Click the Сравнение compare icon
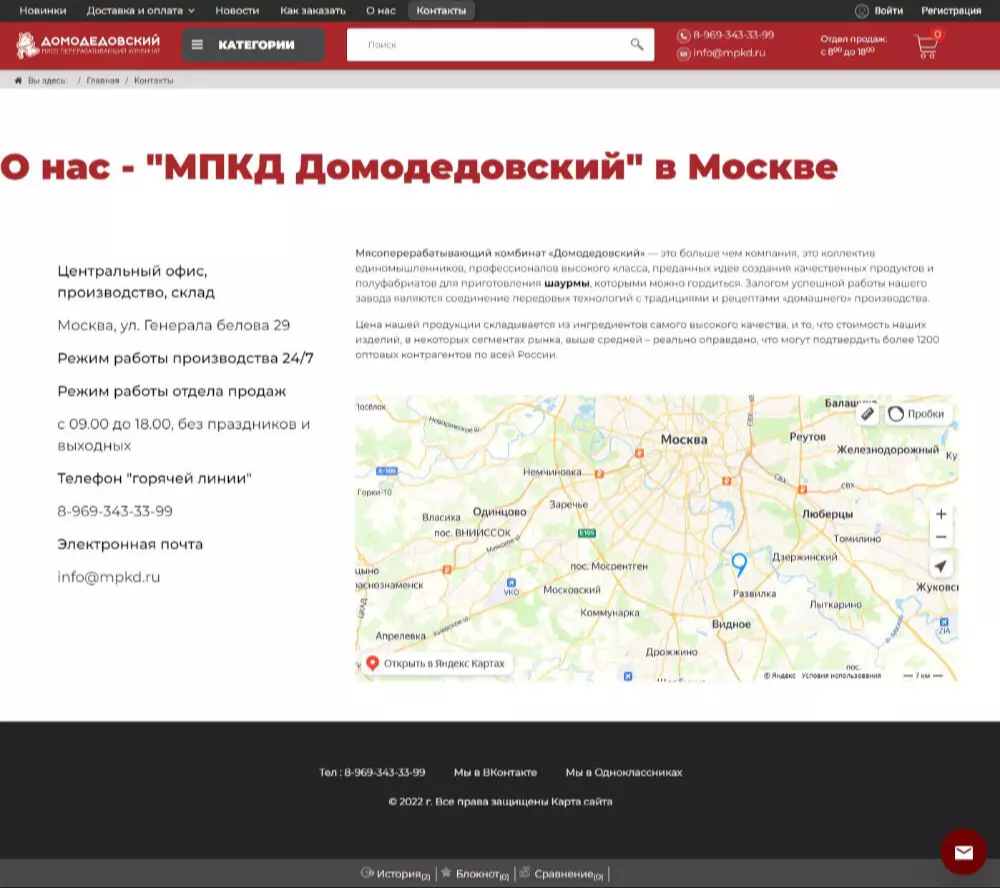 (524, 872)
